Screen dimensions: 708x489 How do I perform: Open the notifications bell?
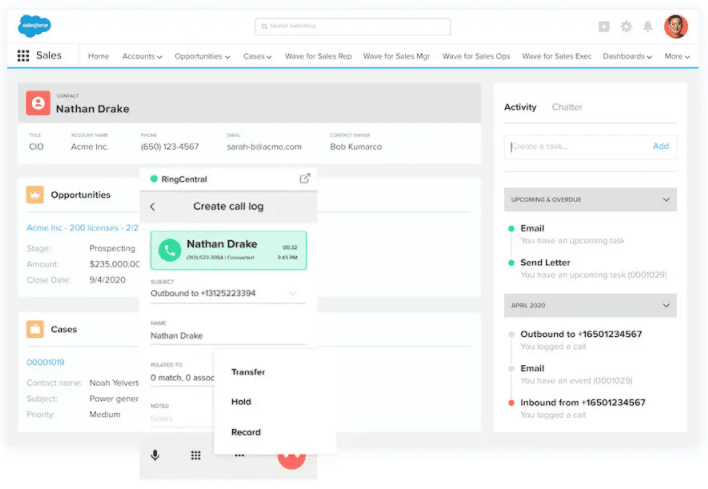tap(648, 27)
